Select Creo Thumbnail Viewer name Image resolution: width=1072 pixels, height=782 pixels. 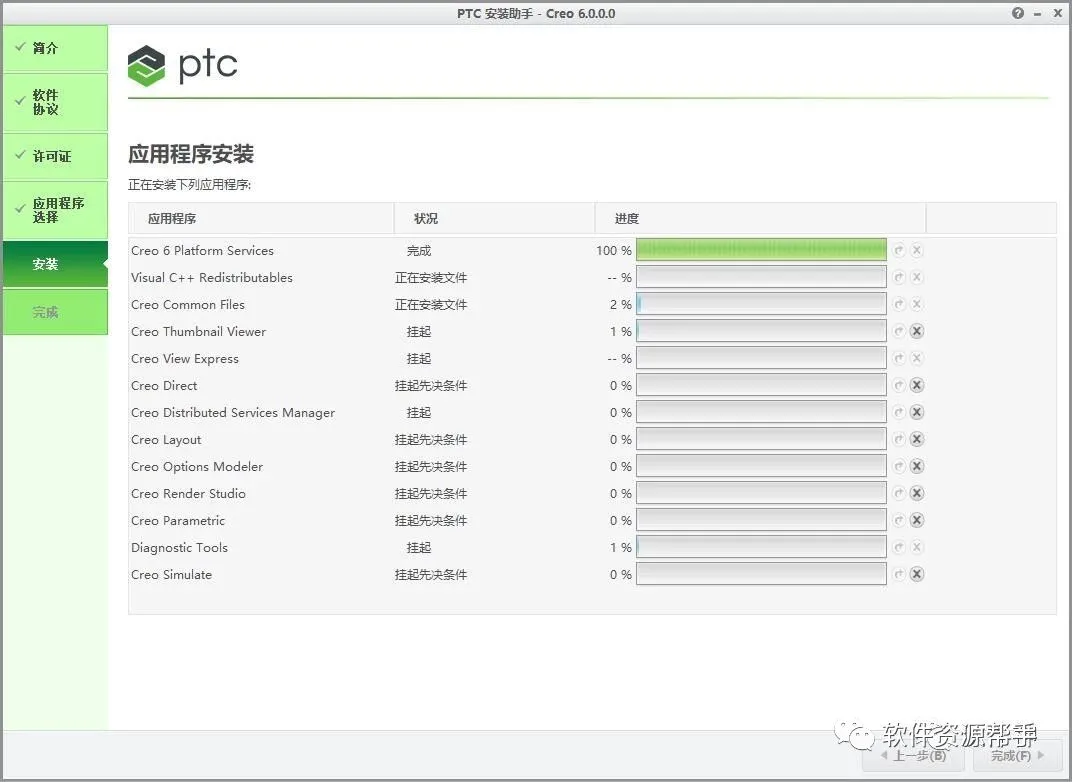[x=198, y=332]
